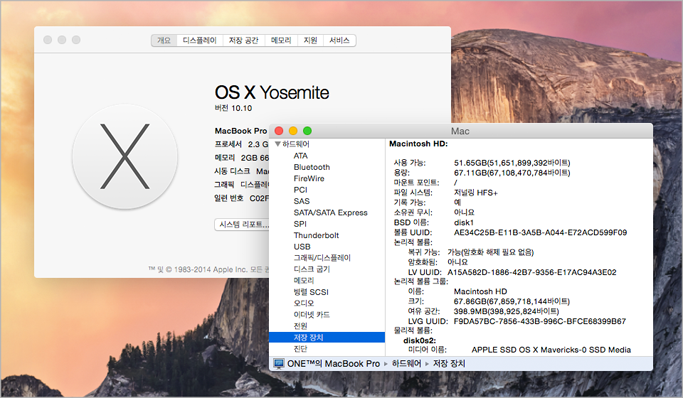The image size is (683, 398).
Task: Select FireWire in the sidebar
Action: click(x=309, y=179)
